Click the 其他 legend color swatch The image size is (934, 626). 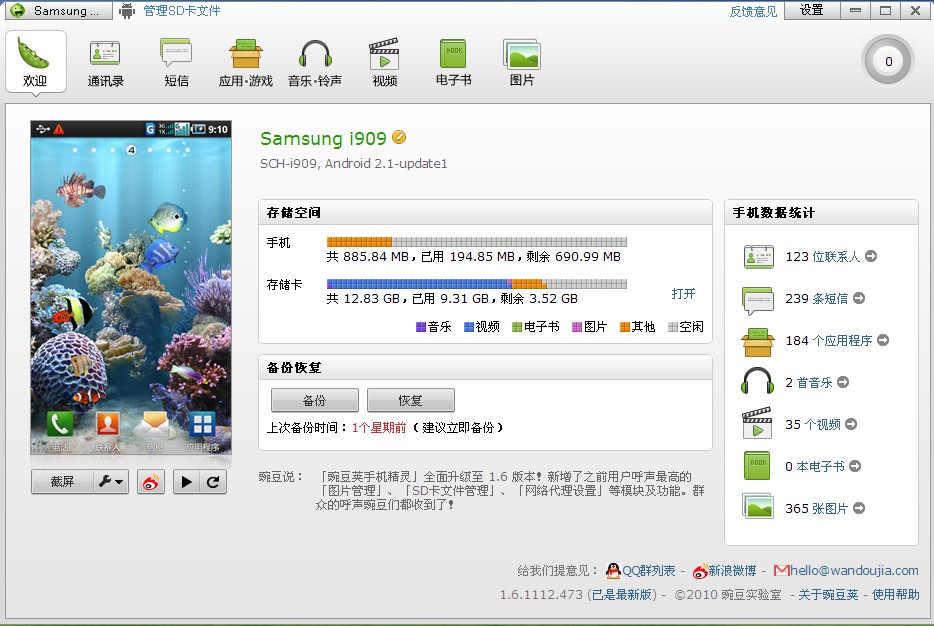pos(625,326)
